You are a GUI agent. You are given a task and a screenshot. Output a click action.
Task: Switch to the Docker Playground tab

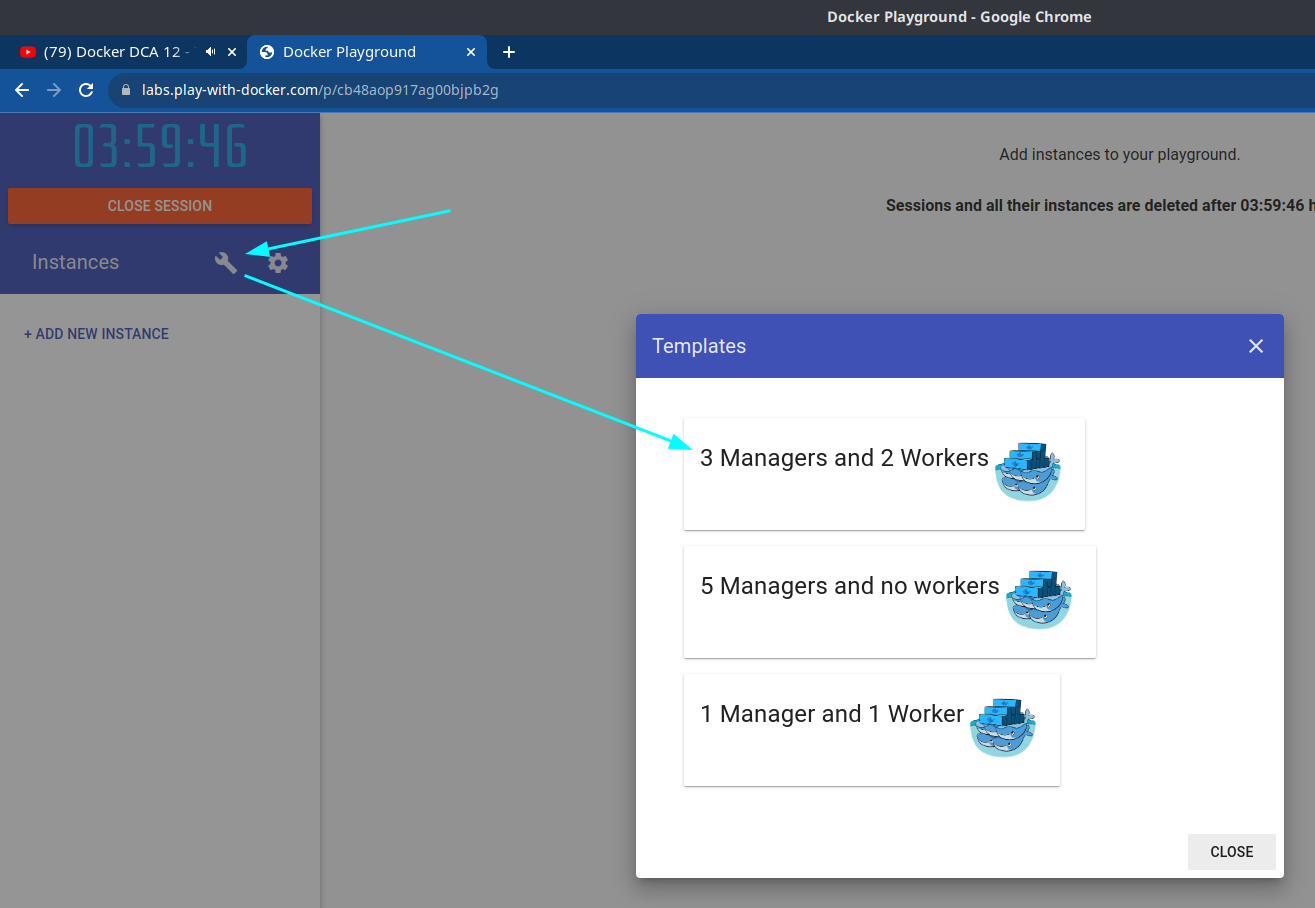[348, 51]
